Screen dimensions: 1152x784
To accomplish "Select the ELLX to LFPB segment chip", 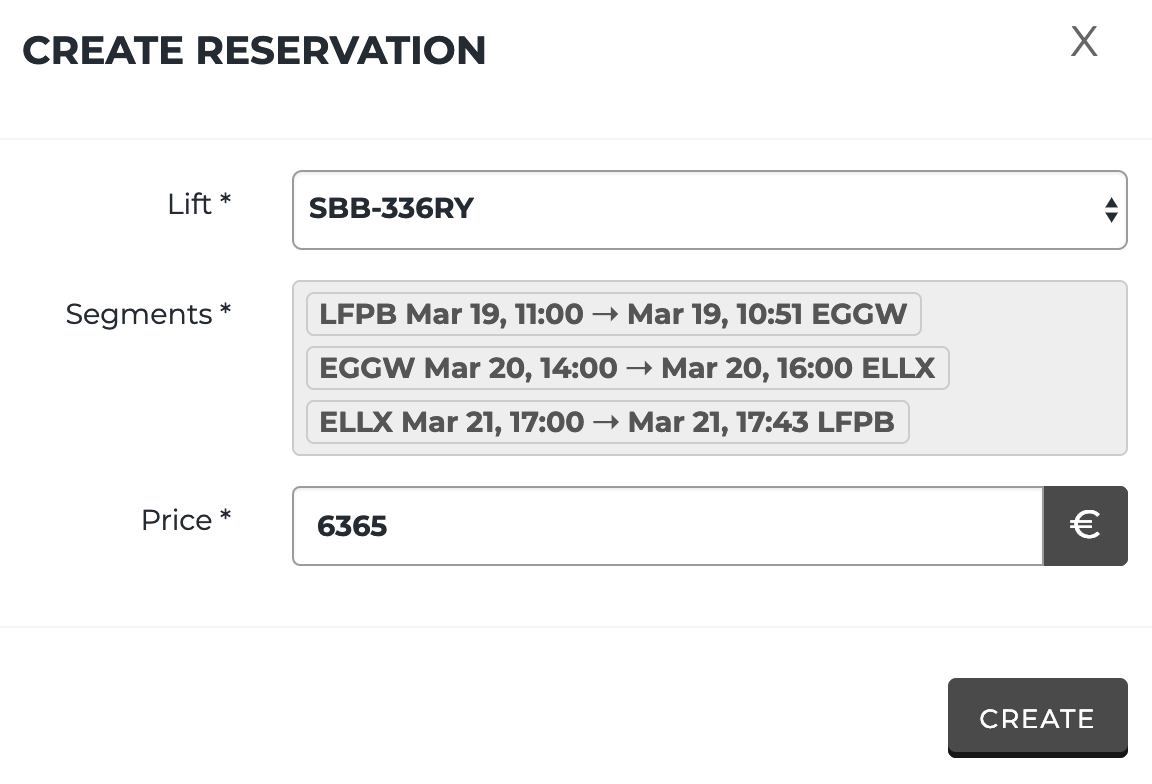I will tap(607, 422).
